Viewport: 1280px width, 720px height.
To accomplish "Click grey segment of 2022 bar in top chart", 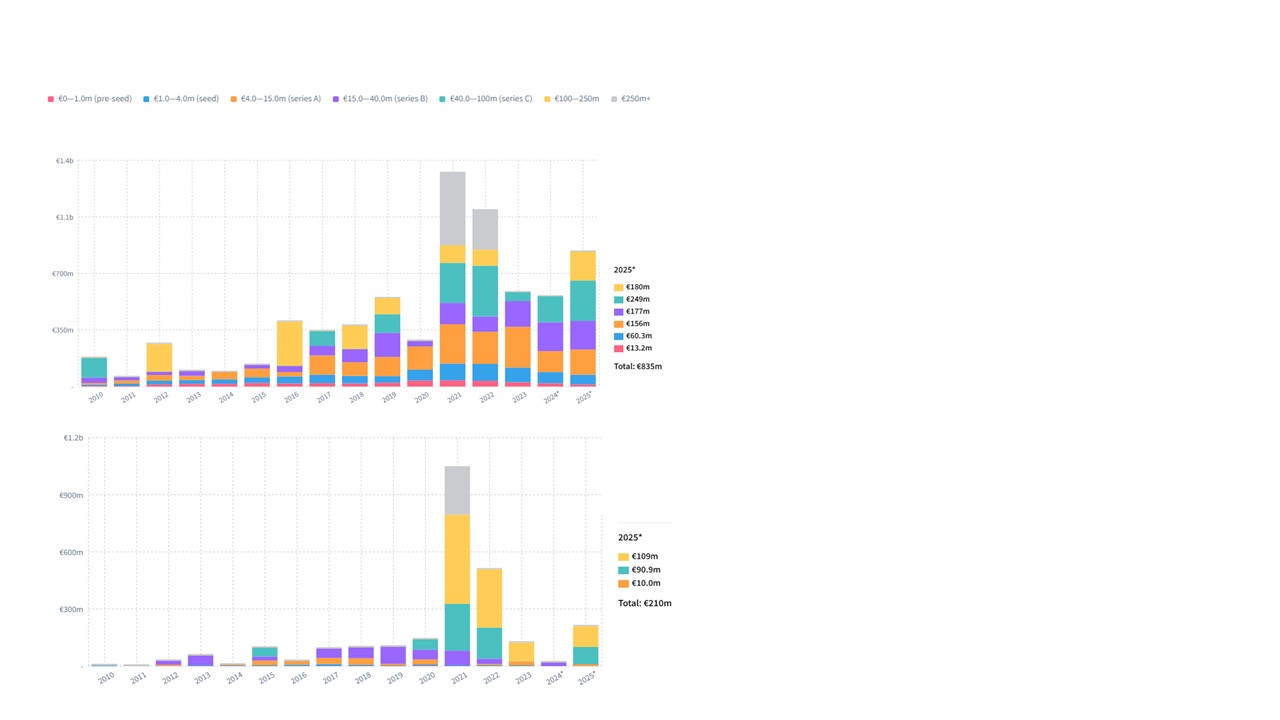I will point(485,229).
